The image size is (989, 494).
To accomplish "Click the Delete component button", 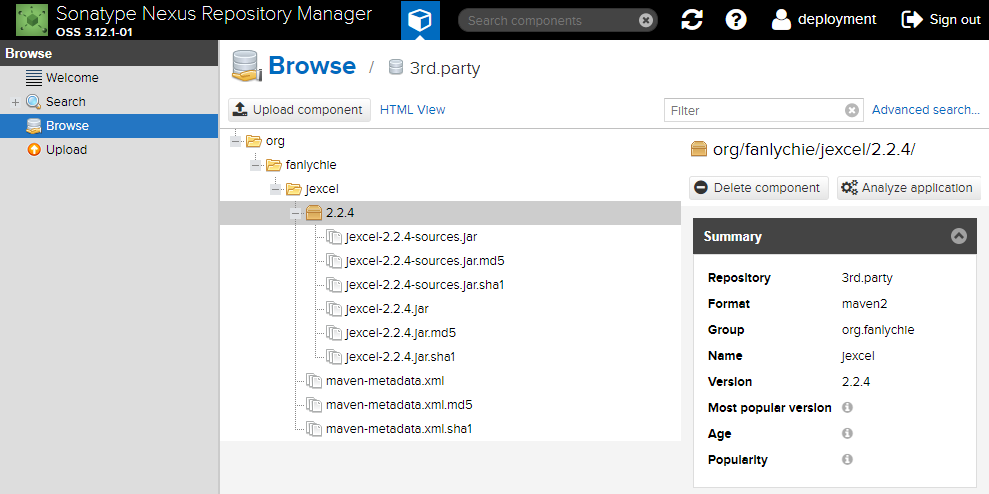I will pos(759,187).
